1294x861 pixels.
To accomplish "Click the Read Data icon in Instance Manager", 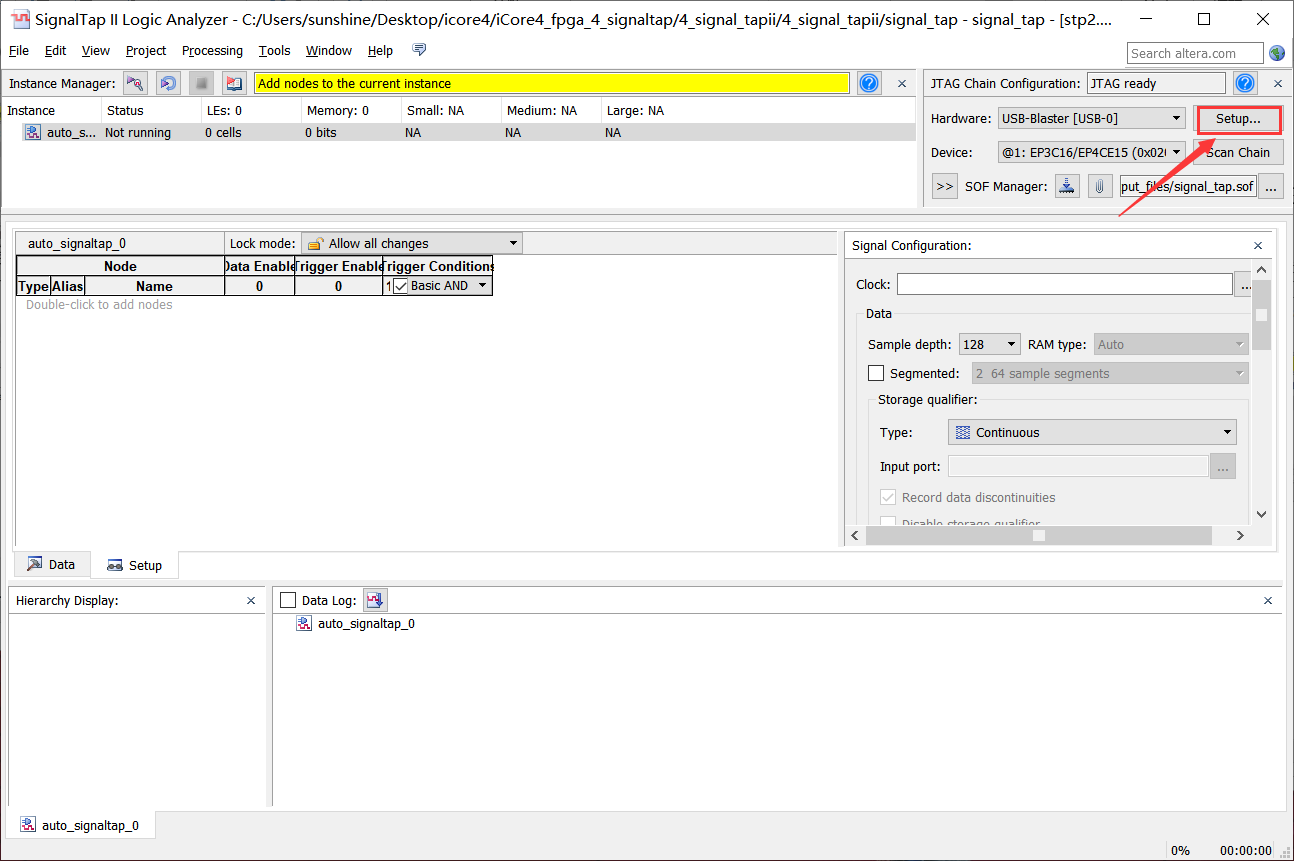I will tap(234, 84).
